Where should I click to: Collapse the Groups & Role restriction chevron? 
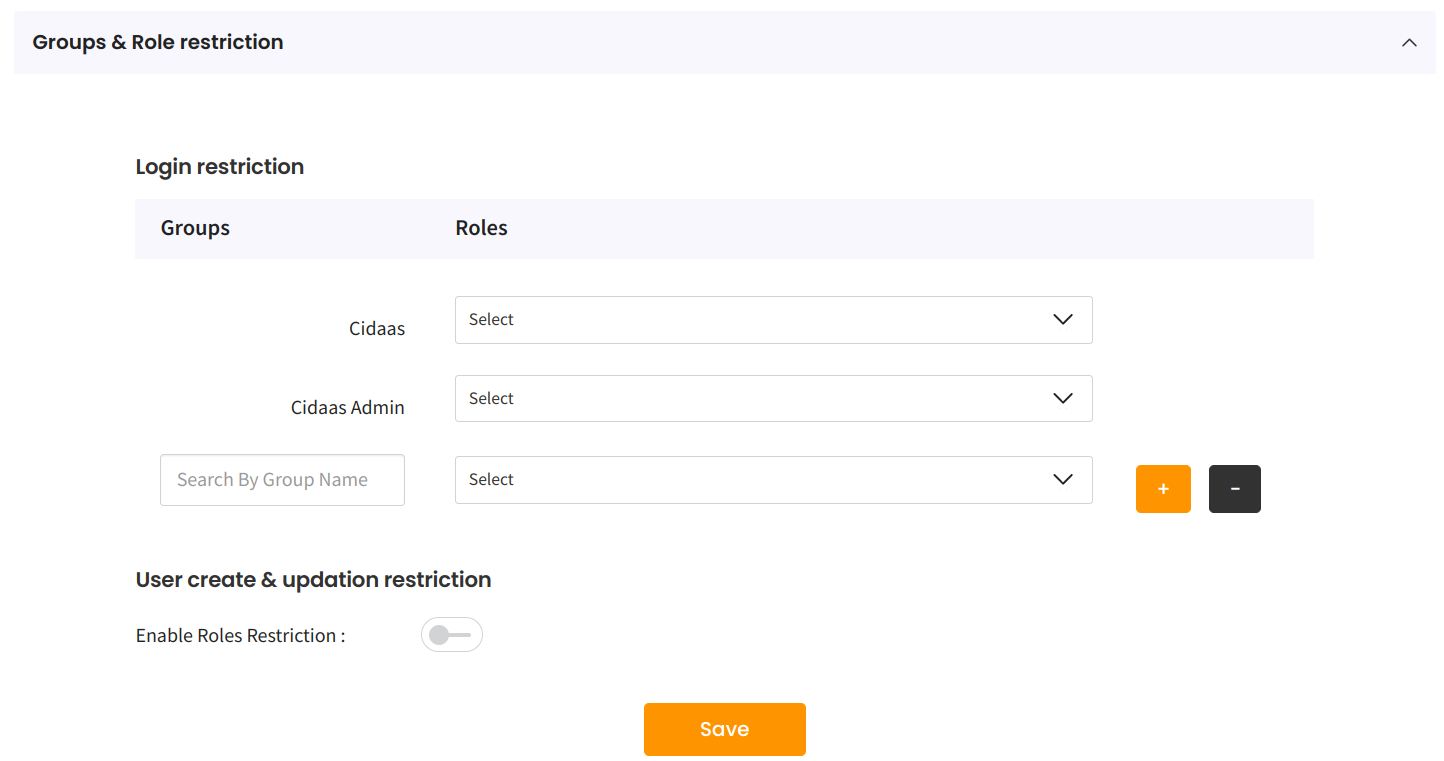click(x=1409, y=43)
